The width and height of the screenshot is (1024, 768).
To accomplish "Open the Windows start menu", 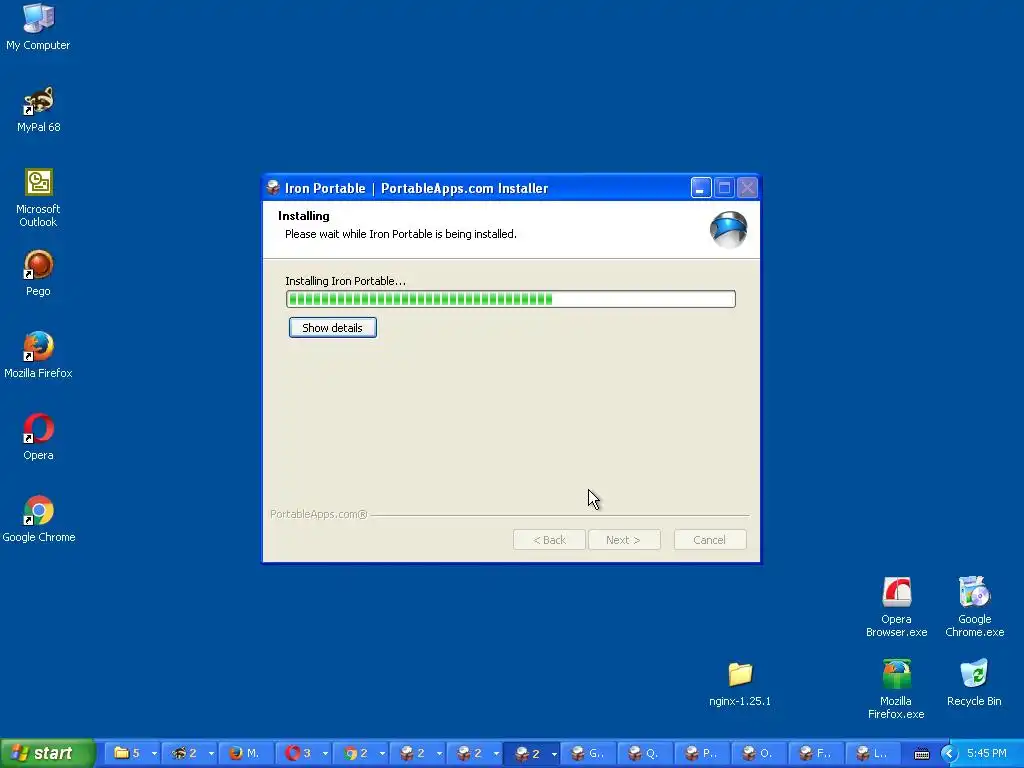I will pyautogui.click(x=48, y=753).
